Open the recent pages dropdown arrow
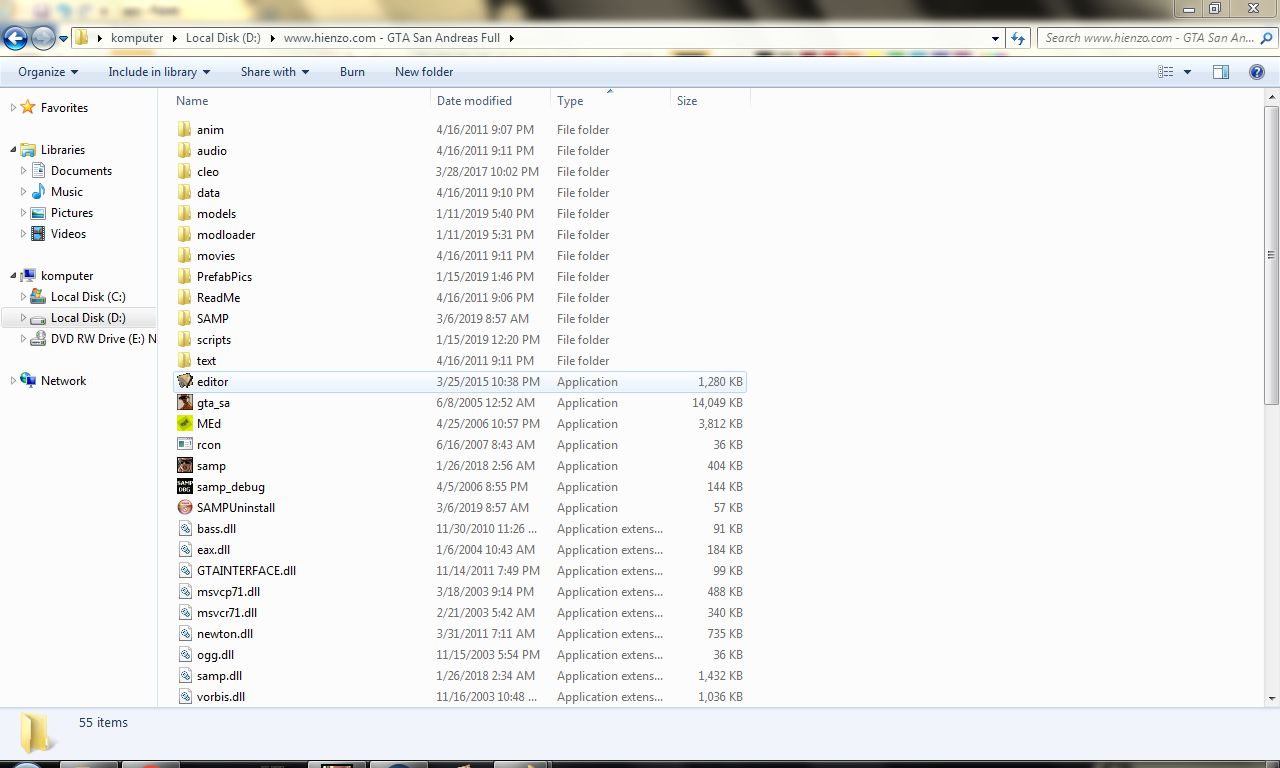1280x768 pixels. (63, 39)
